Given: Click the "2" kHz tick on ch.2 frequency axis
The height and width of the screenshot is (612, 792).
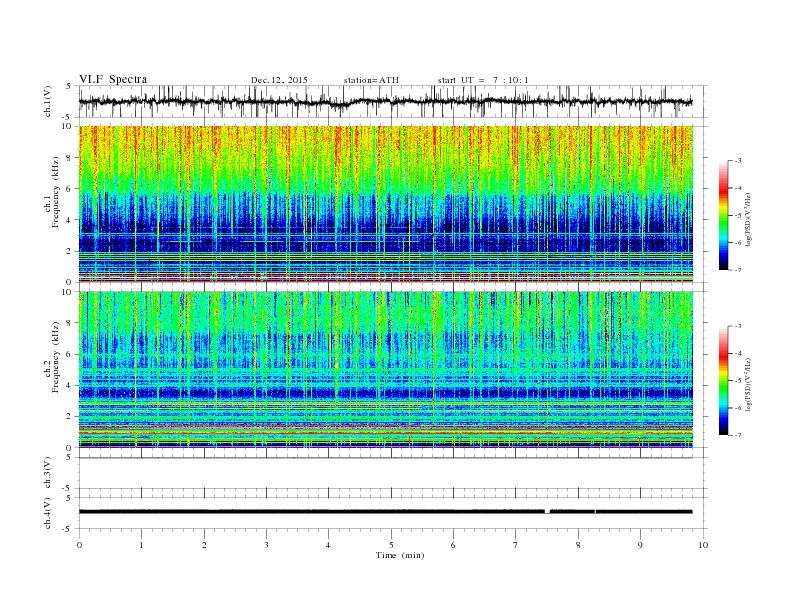Looking at the screenshot, I should 69,417.
